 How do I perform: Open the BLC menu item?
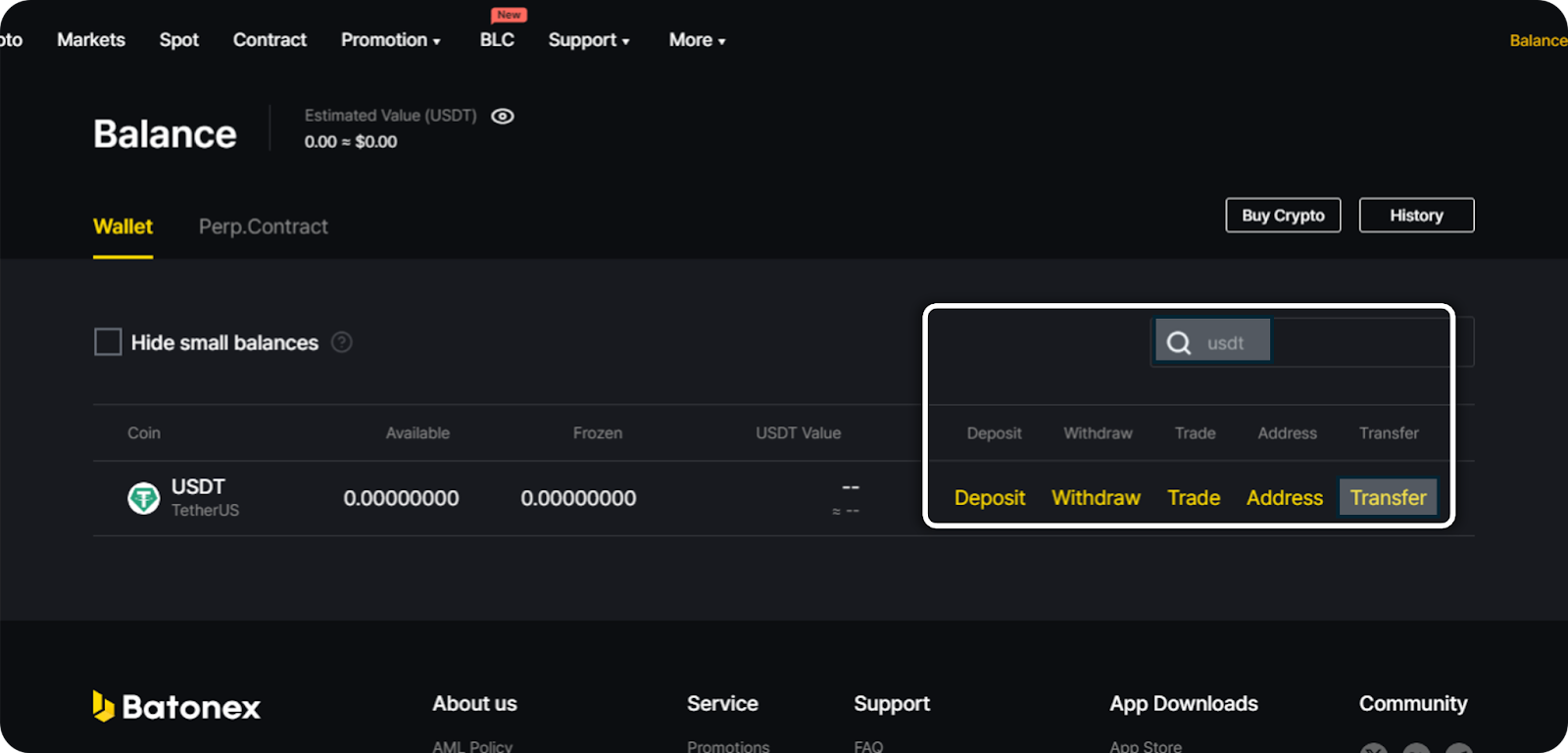(x=497, y=40)
